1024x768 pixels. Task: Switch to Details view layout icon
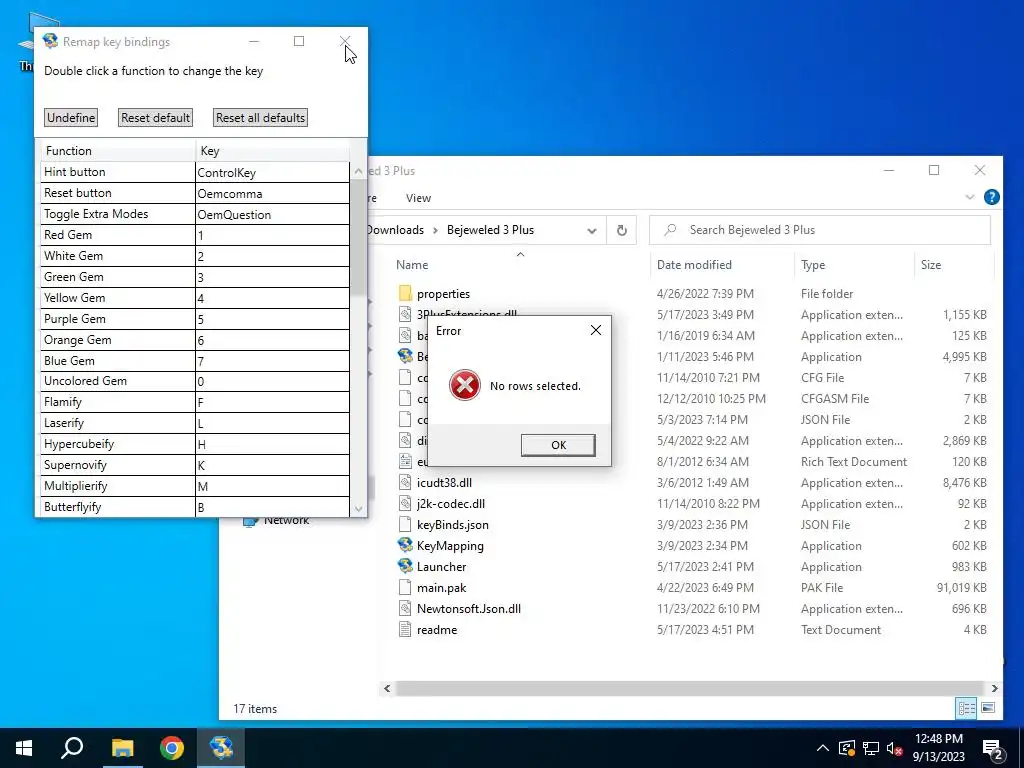[967, 708]
